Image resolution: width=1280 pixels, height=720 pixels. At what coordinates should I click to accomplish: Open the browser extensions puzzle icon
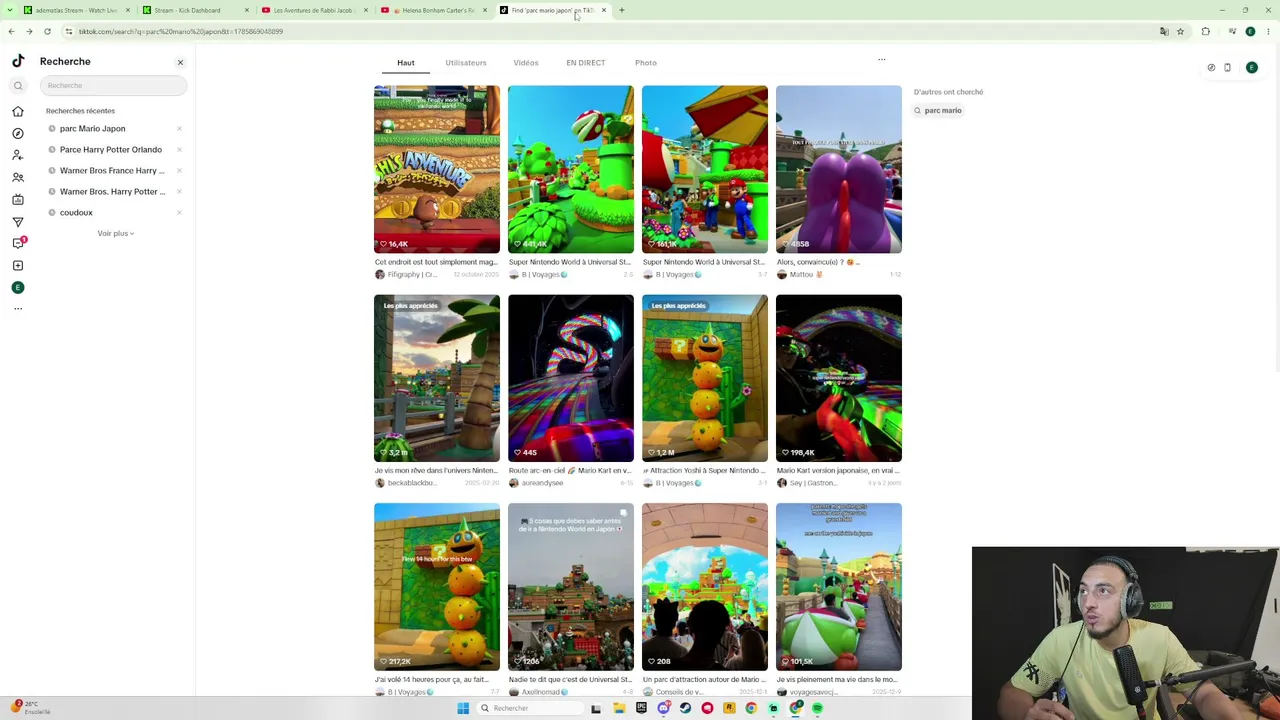tap(1205, 32)
